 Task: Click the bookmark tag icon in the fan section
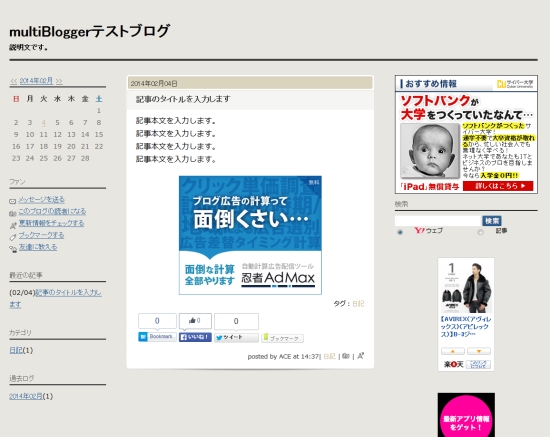coord(13,237)
